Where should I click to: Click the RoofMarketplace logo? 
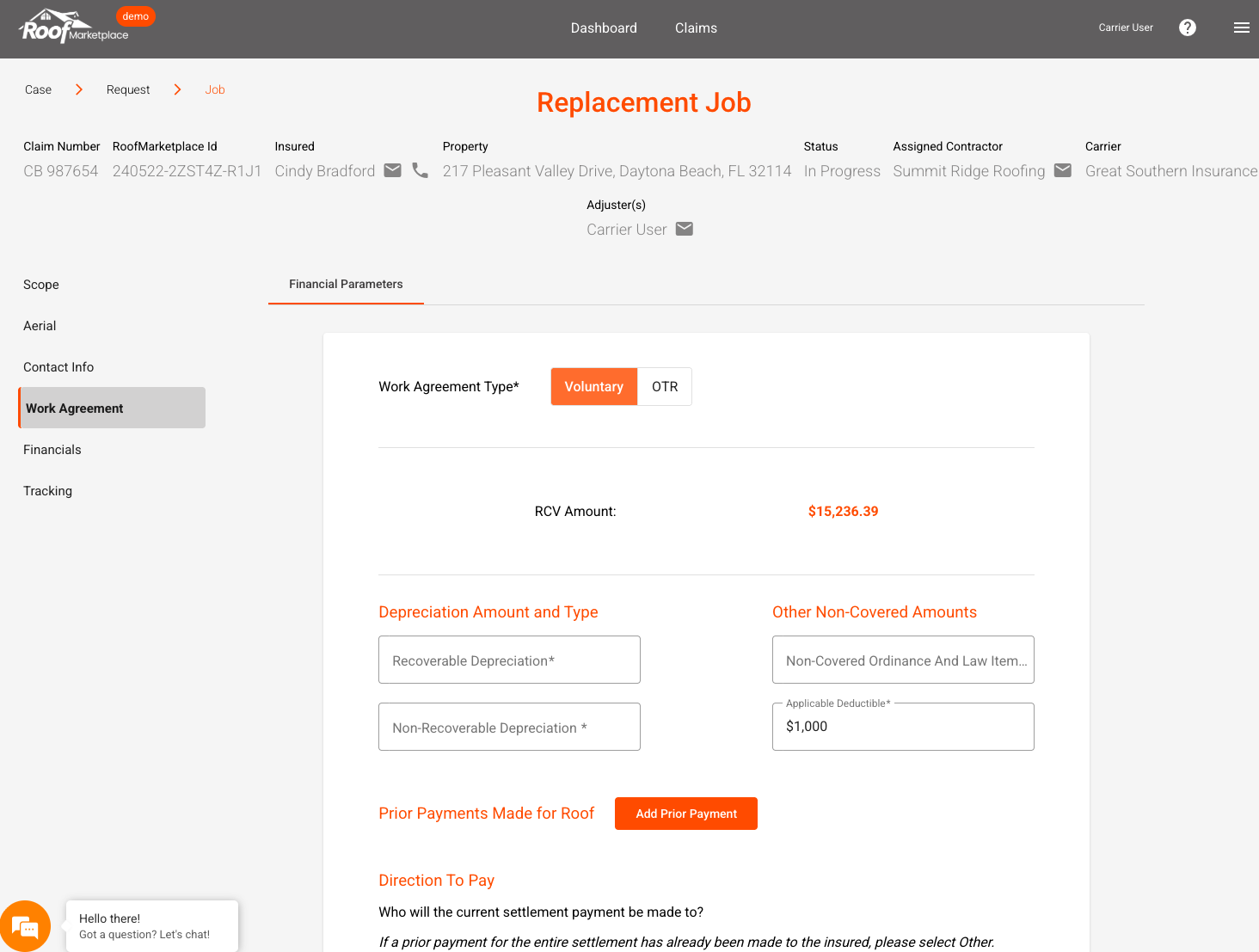point(74,28)
